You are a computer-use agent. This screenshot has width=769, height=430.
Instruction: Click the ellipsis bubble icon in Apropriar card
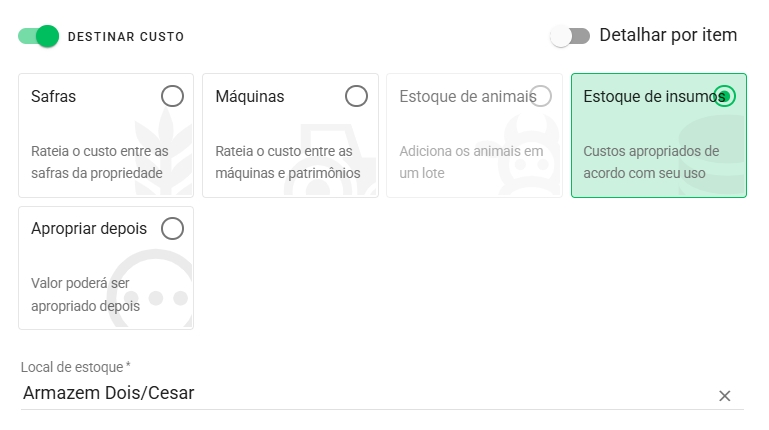pyautogui.click(x=150, y=288)
